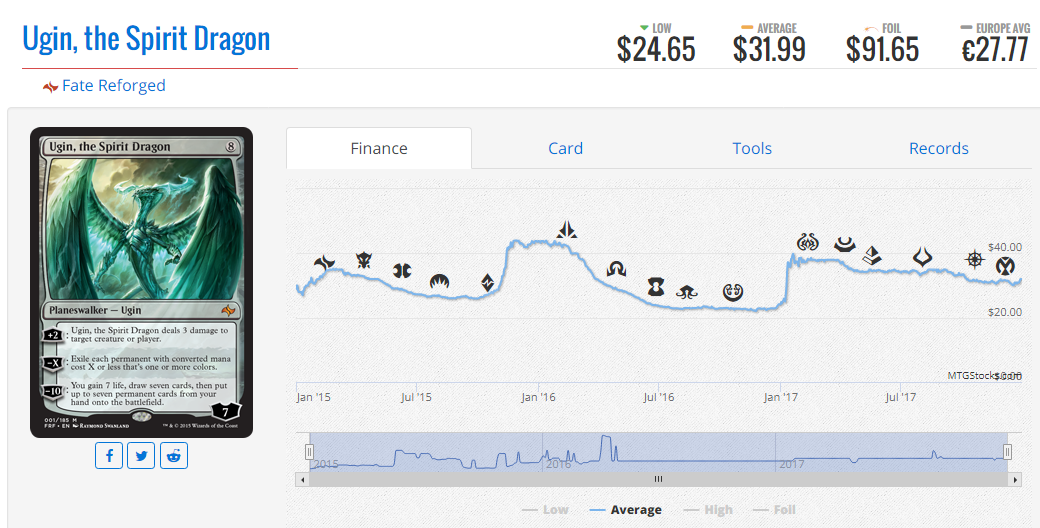The width and height of the screenshot is (1040, 528).
Task: Toggle the High price series in legend
Action: click(x=708, y=509)
